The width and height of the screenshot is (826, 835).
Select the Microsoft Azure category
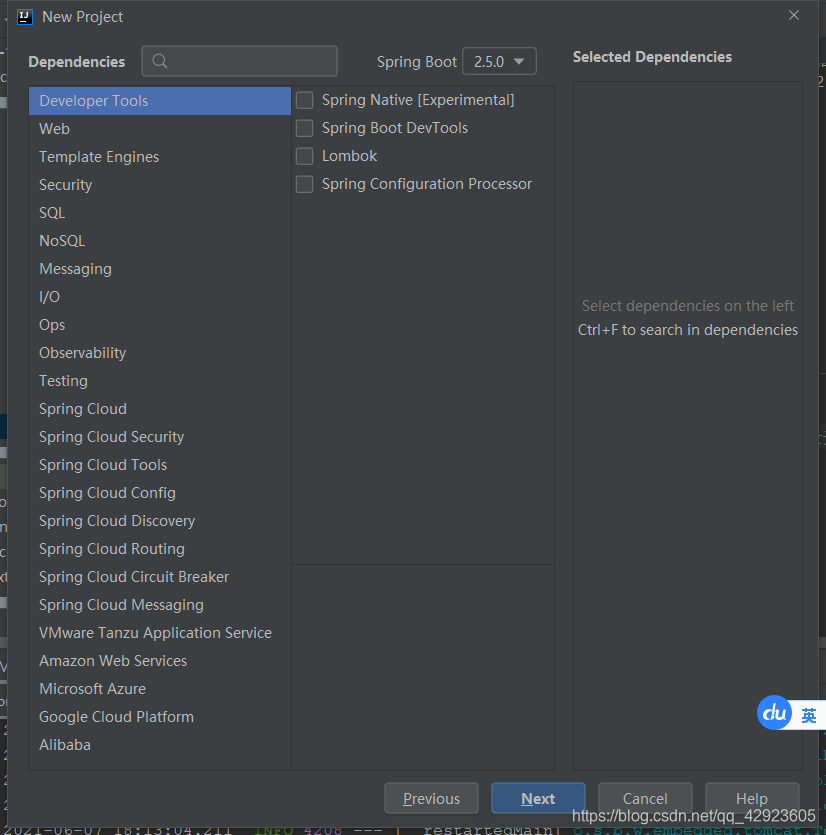click(x=160, y=689)
